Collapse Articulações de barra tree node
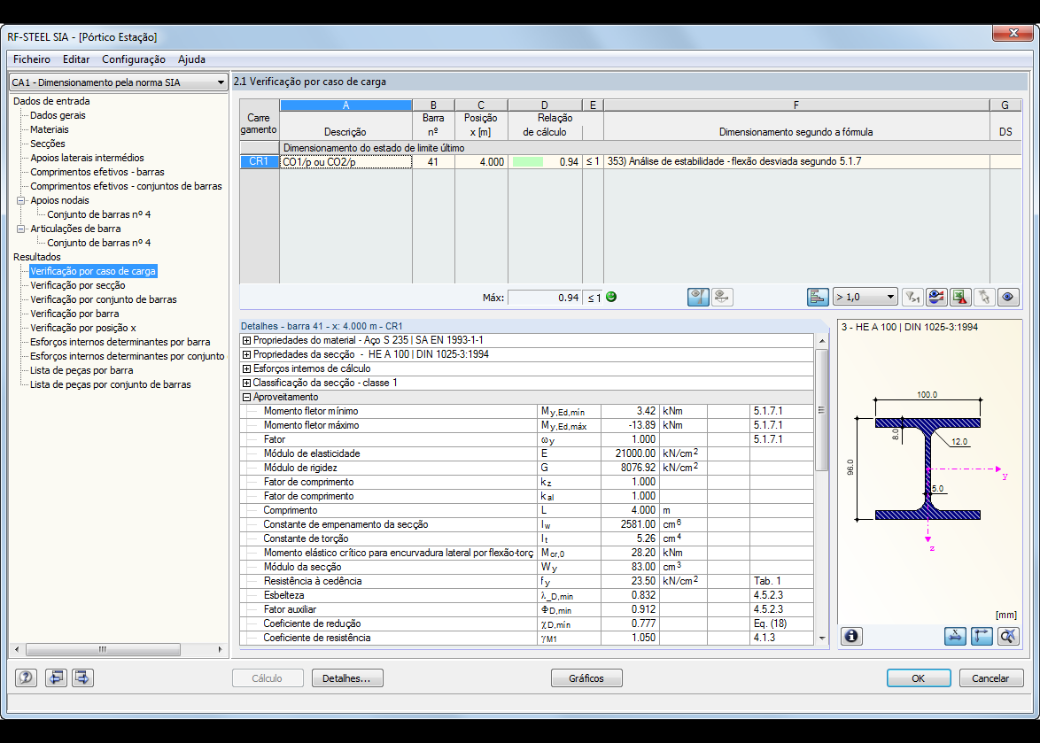 [x=21, y=229]
